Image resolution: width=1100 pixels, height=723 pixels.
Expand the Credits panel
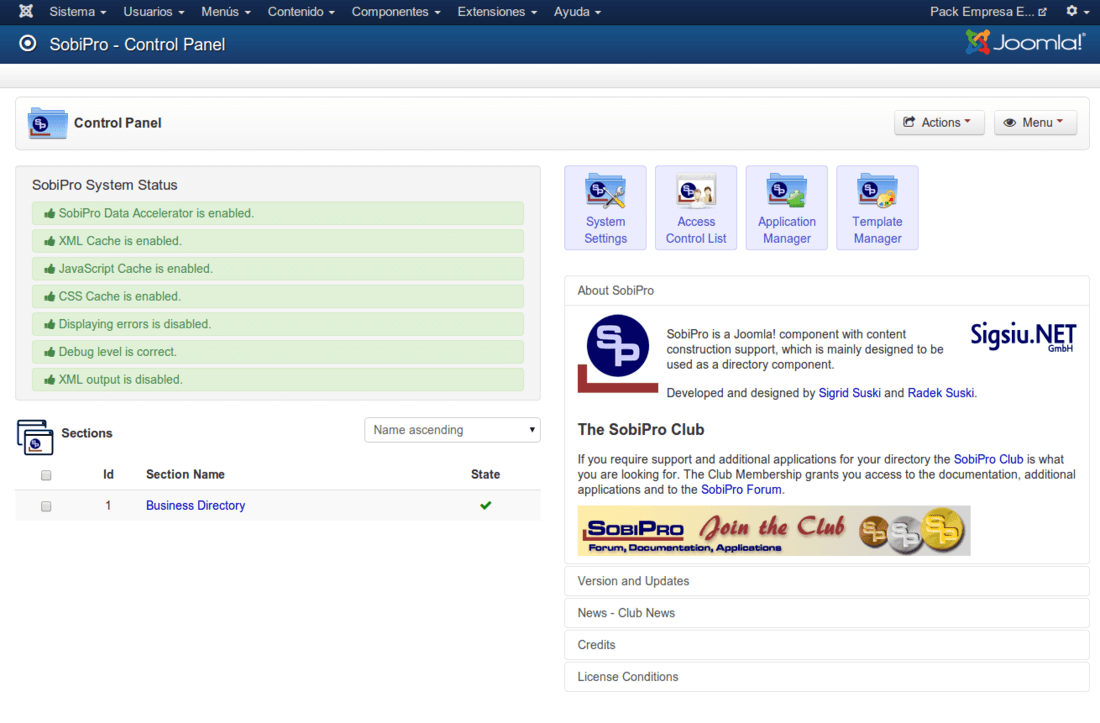pyautogui.click(x=826, y=644)
